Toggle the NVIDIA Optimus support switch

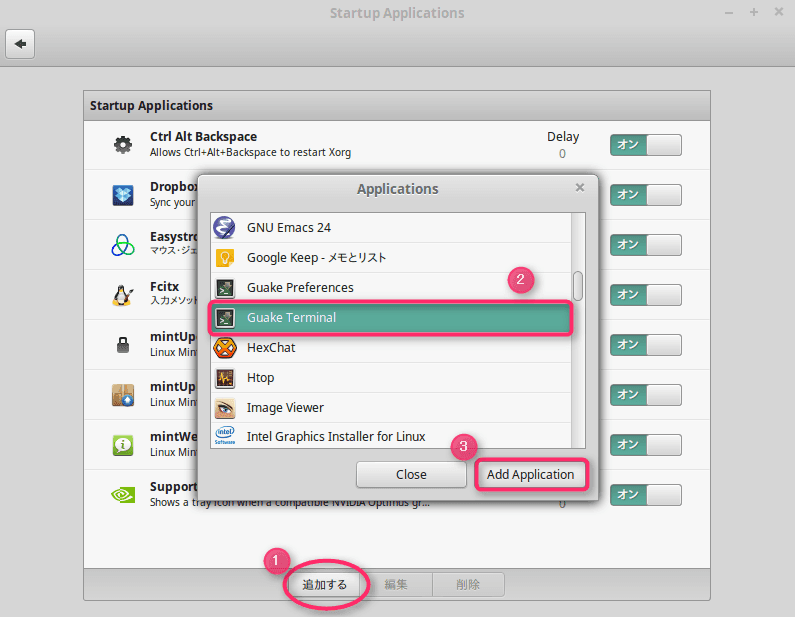[x=645, y=495]
